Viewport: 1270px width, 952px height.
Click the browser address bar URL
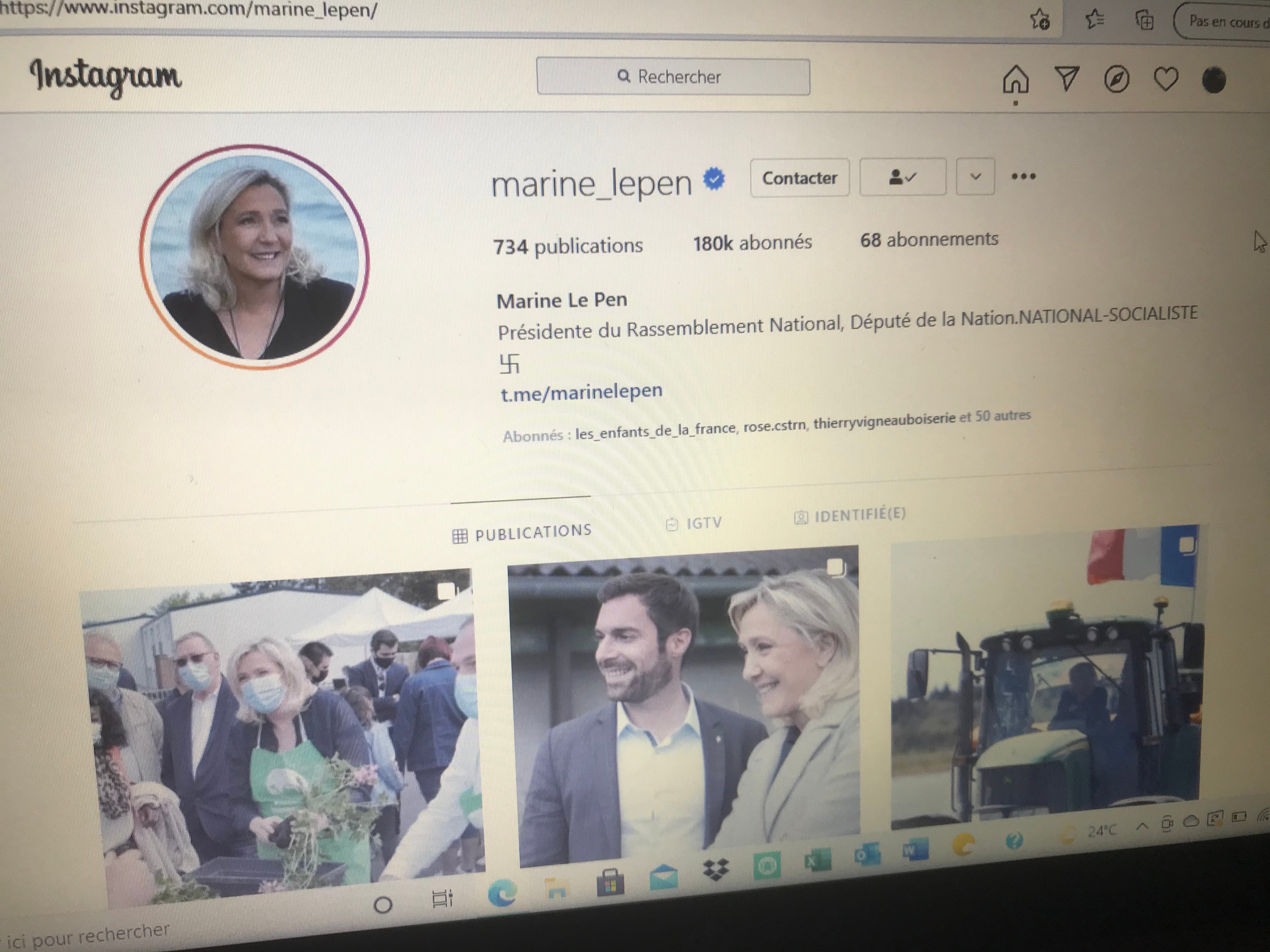(x=190, y=9)
